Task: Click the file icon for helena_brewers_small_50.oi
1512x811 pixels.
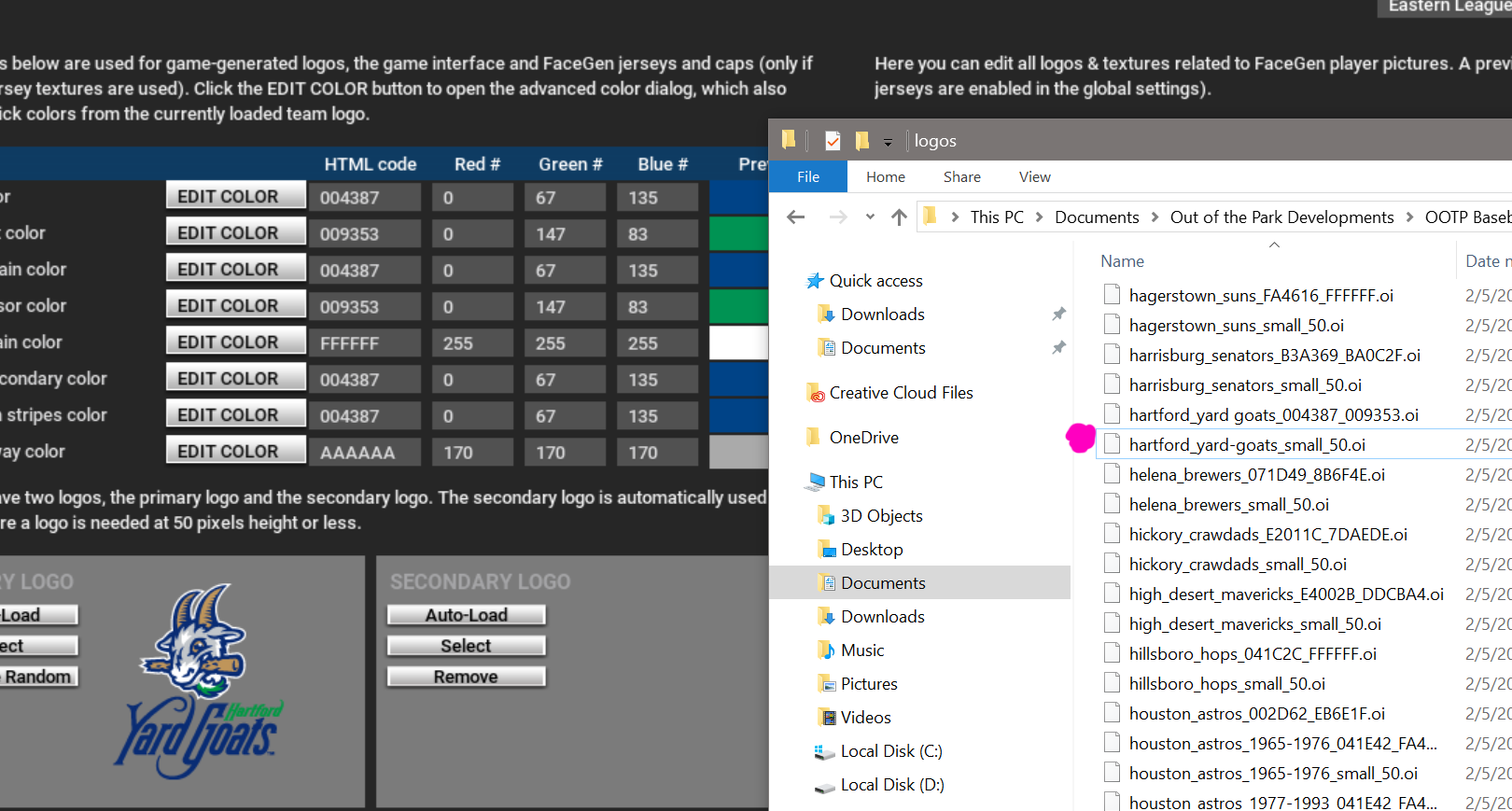Action: (1112, 505)
